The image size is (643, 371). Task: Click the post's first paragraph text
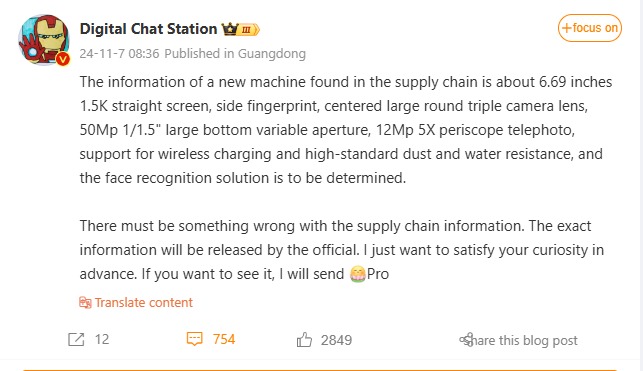[346, 130]
